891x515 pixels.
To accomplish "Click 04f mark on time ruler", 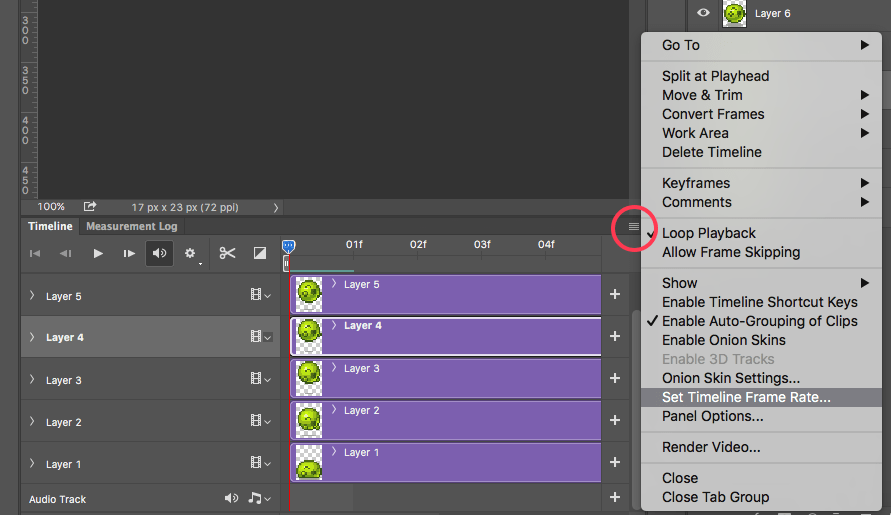I will coord(546,244).
